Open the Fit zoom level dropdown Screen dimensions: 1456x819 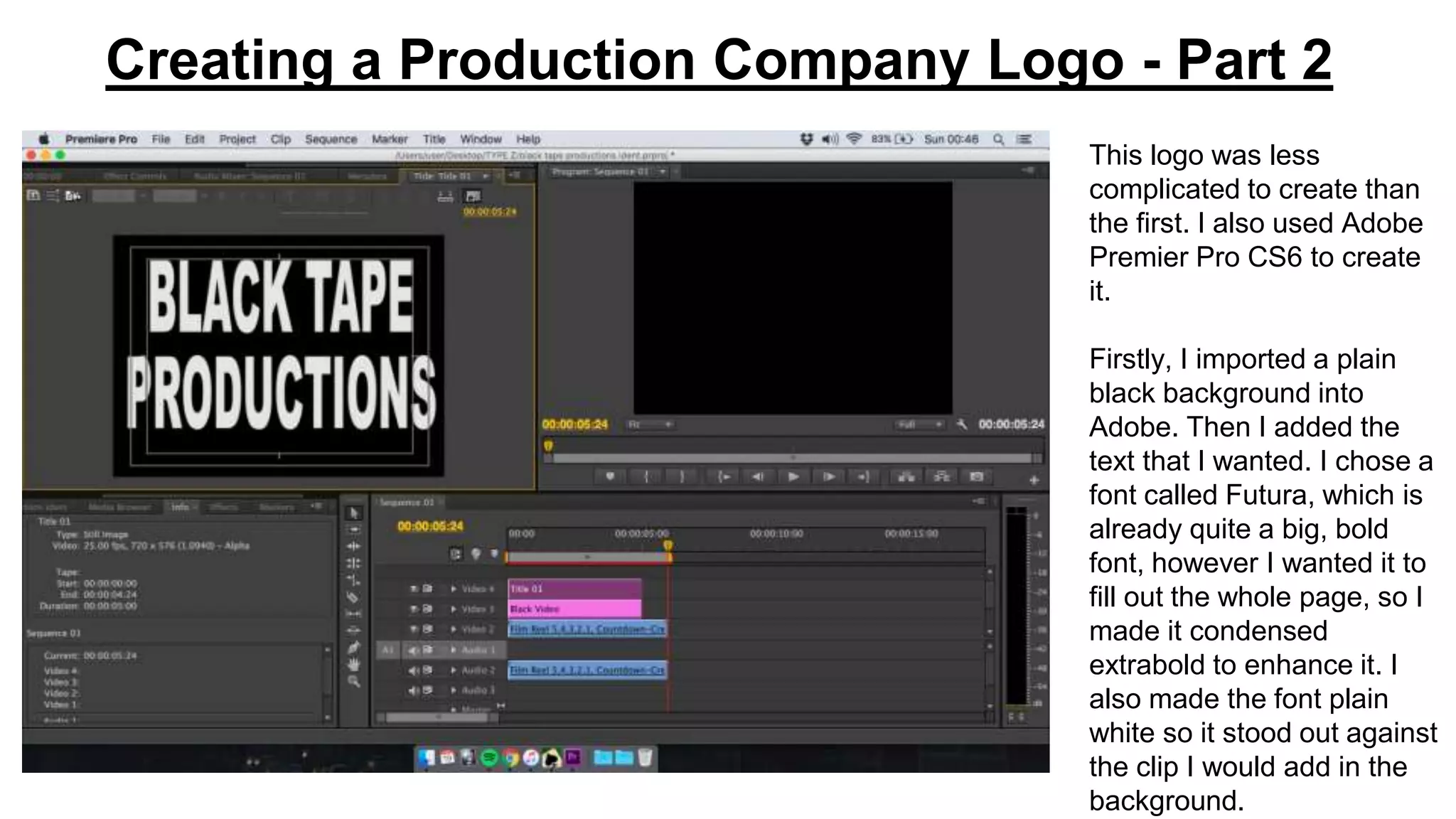[x=649, y=424]
